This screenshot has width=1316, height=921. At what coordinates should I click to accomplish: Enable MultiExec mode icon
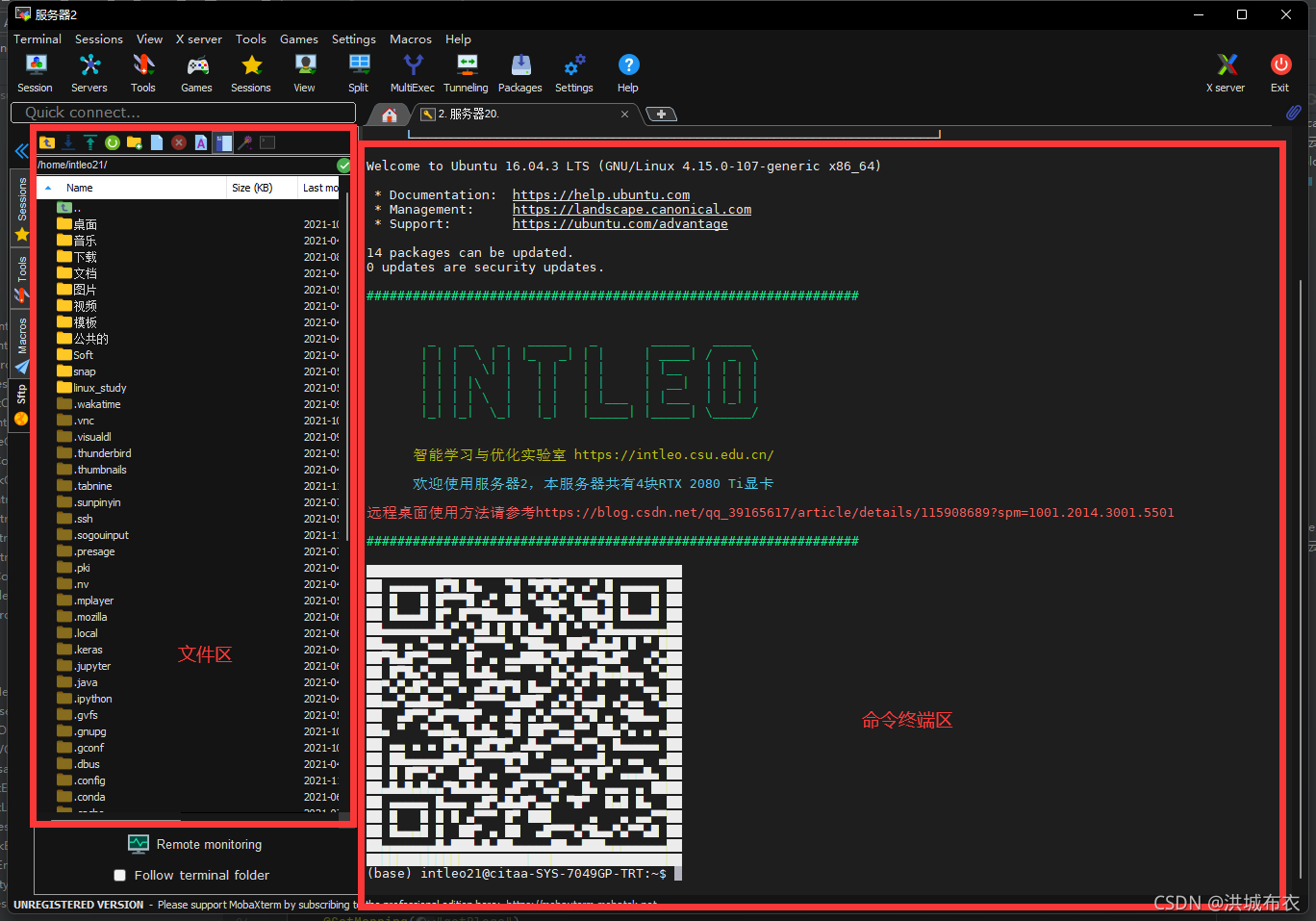pos(413,73)
